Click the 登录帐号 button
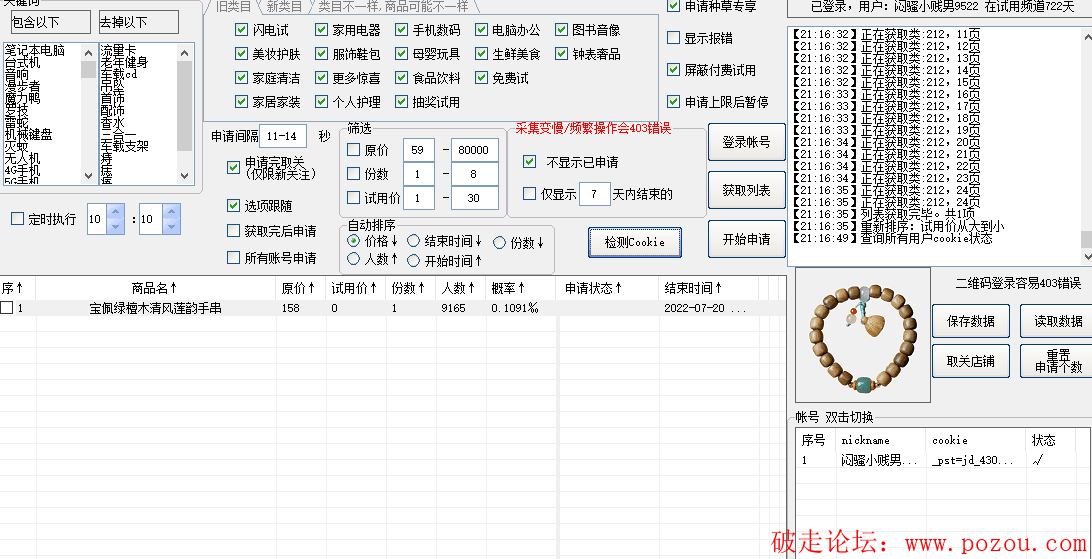The height and width of the screenshot is (559, 1092). click(747, 142)
